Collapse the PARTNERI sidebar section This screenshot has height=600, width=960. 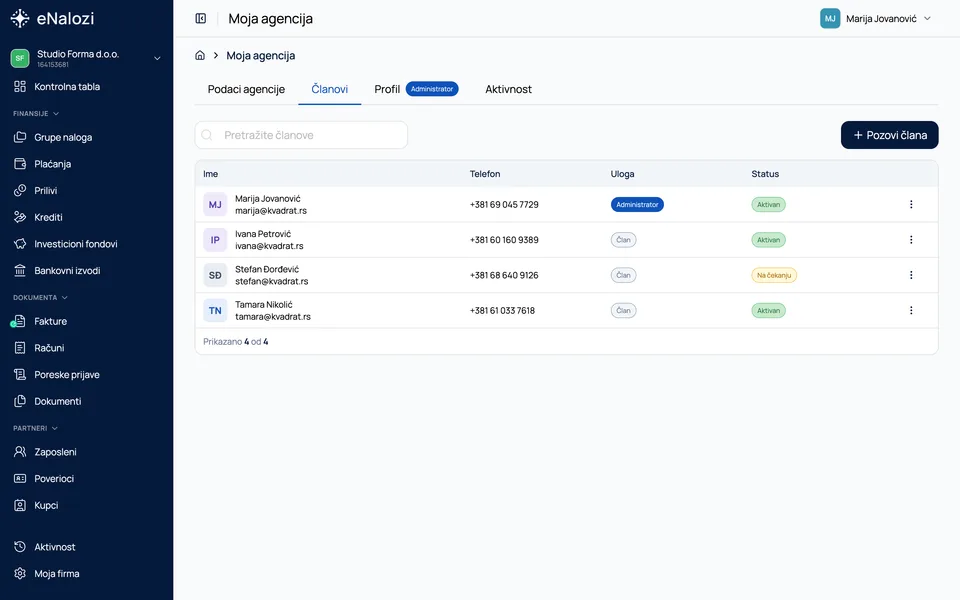36,428
